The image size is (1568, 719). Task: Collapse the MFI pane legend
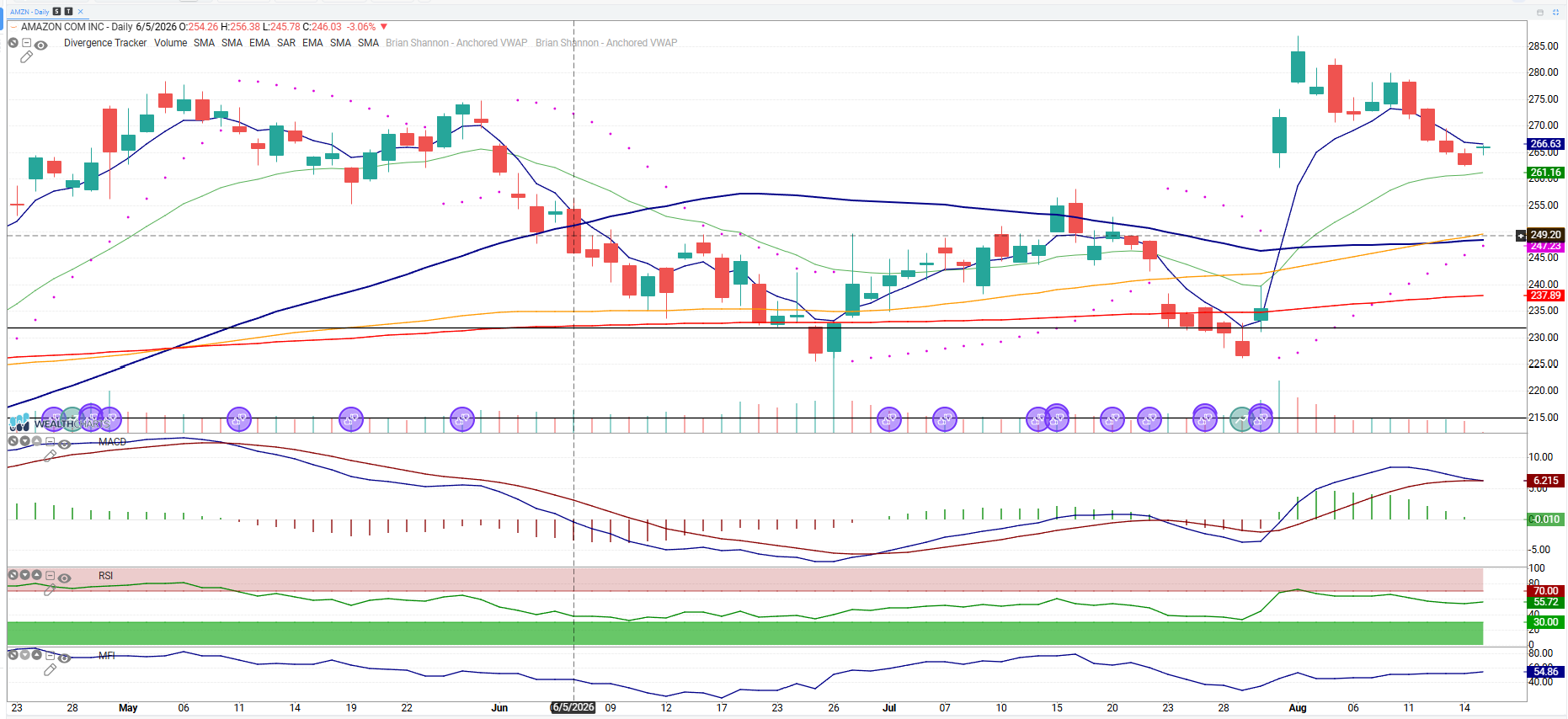pyautogui.click(x=50, y=654)
